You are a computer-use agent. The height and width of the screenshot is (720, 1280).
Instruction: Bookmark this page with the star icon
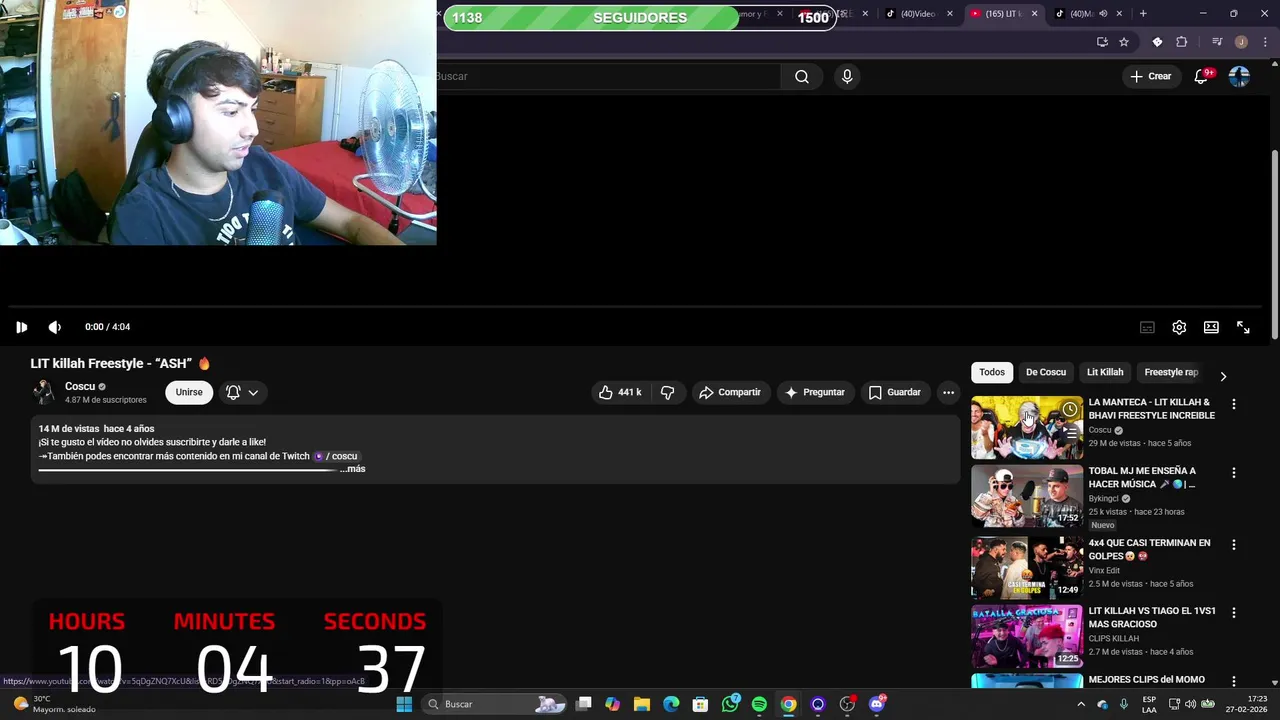tap(1124, 42)
